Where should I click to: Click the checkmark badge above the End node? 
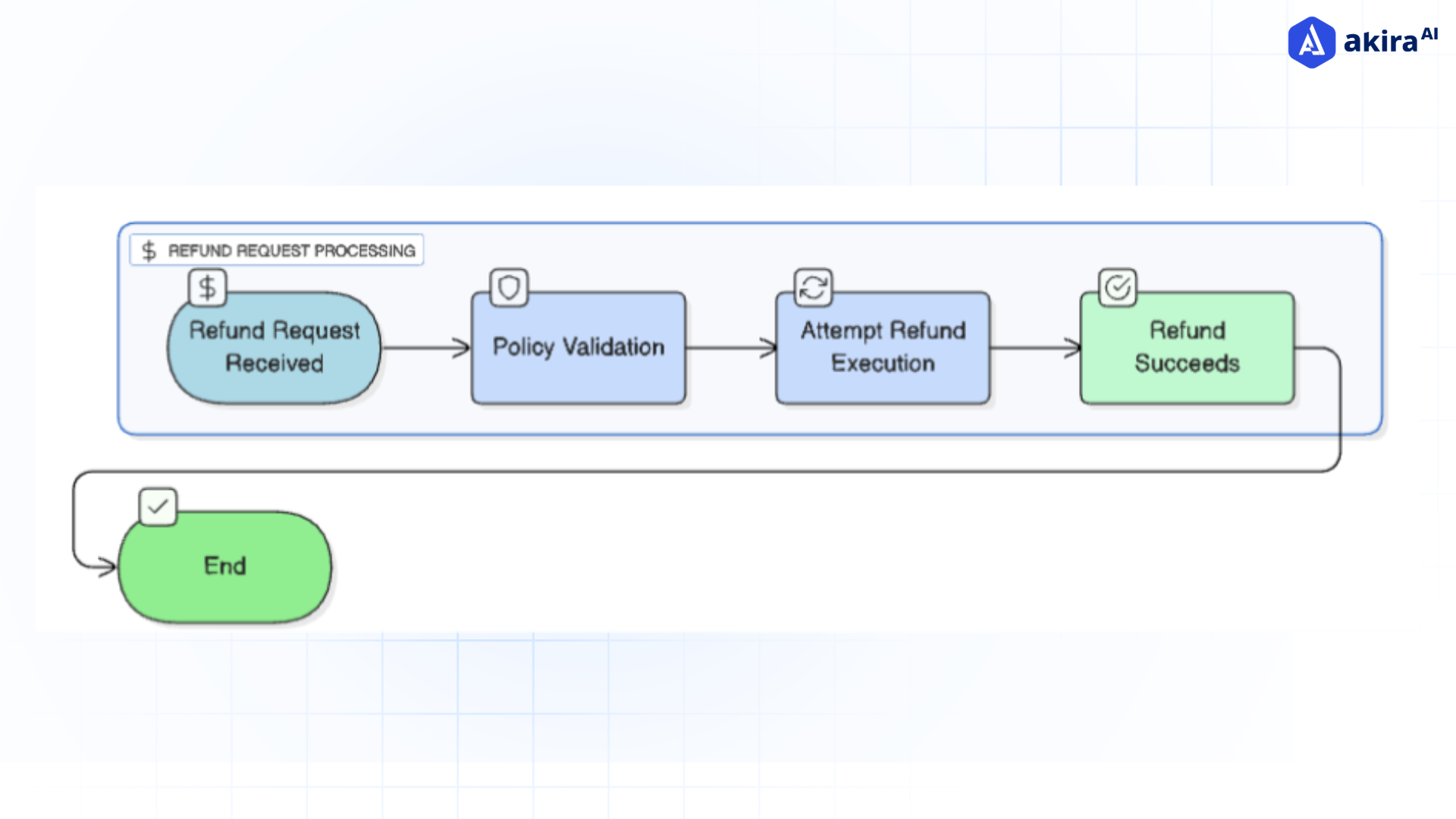coord(157,505)
